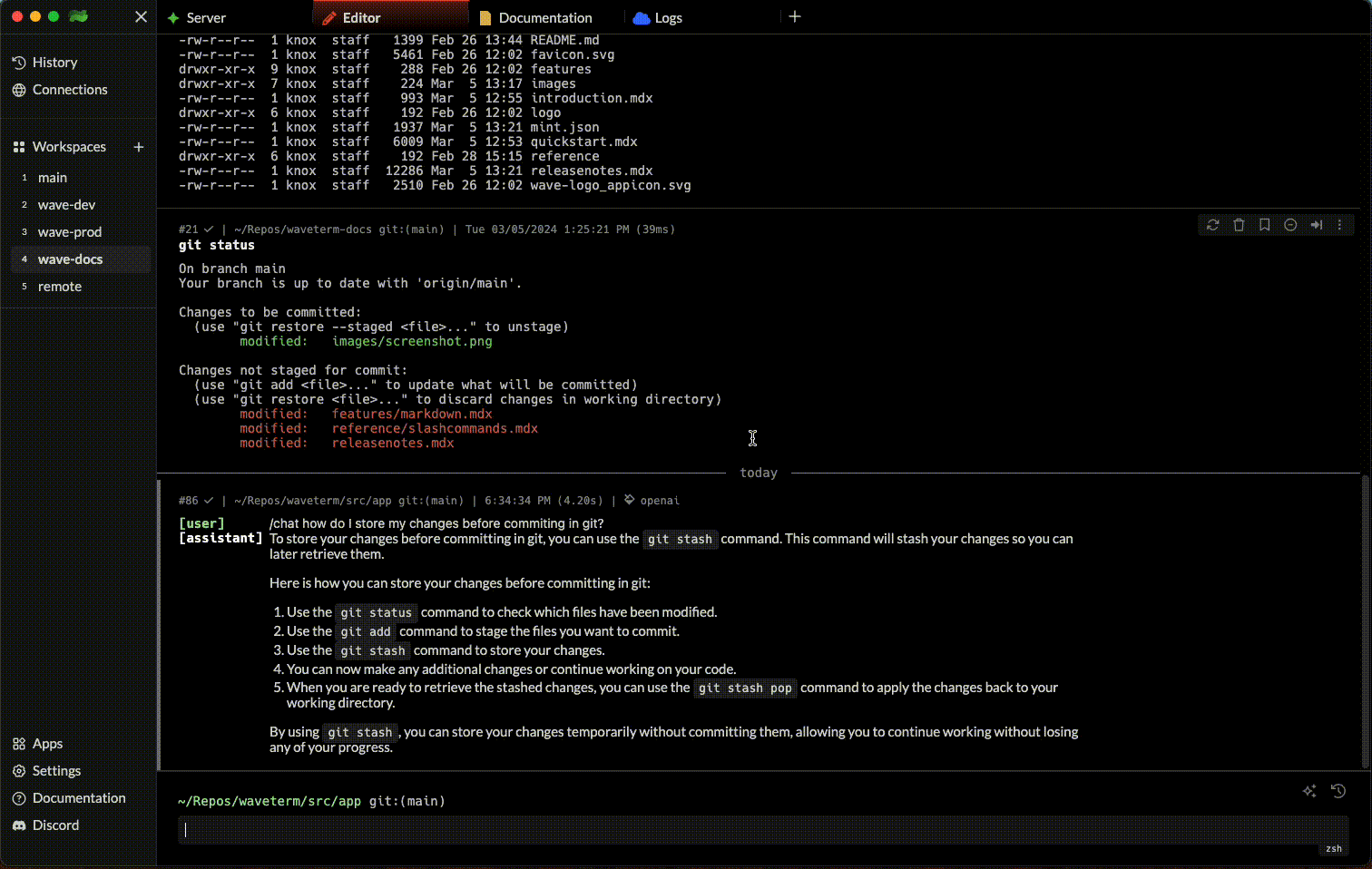Click the '#21' block number header

coord(188,229)
